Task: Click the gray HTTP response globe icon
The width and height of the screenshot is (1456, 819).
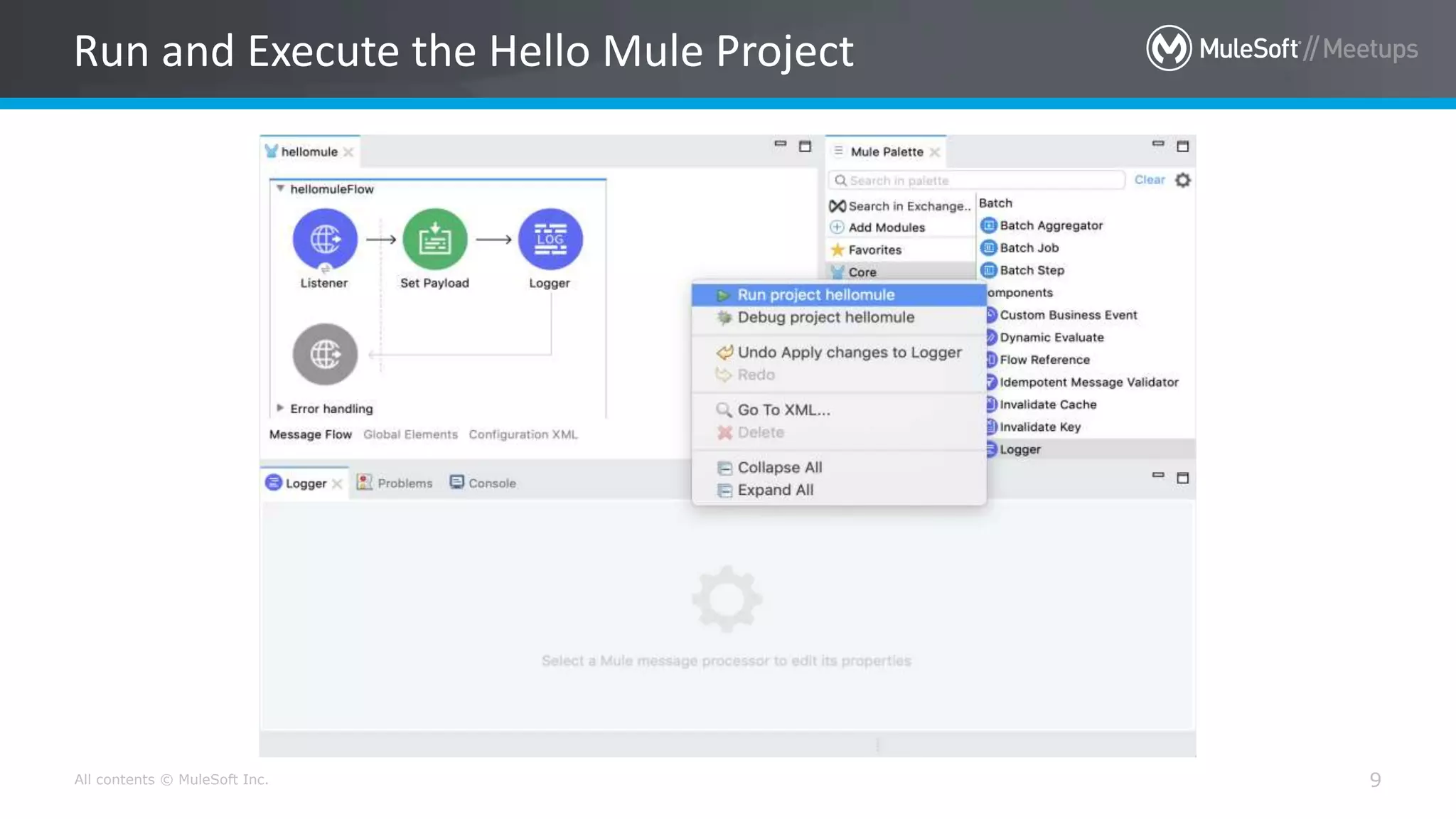Action: point(325,354)
